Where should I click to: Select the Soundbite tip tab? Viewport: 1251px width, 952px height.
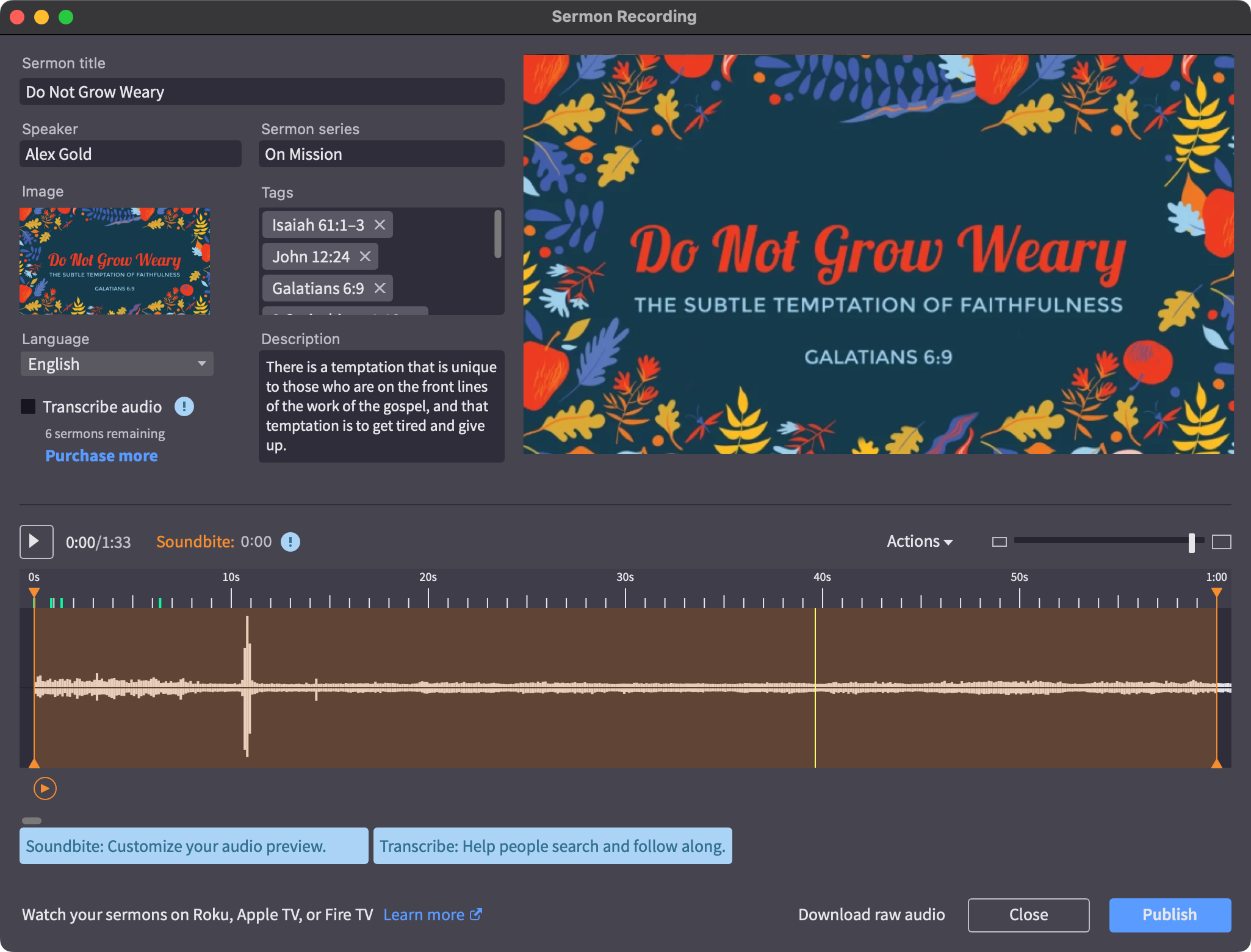coord(193,846)
